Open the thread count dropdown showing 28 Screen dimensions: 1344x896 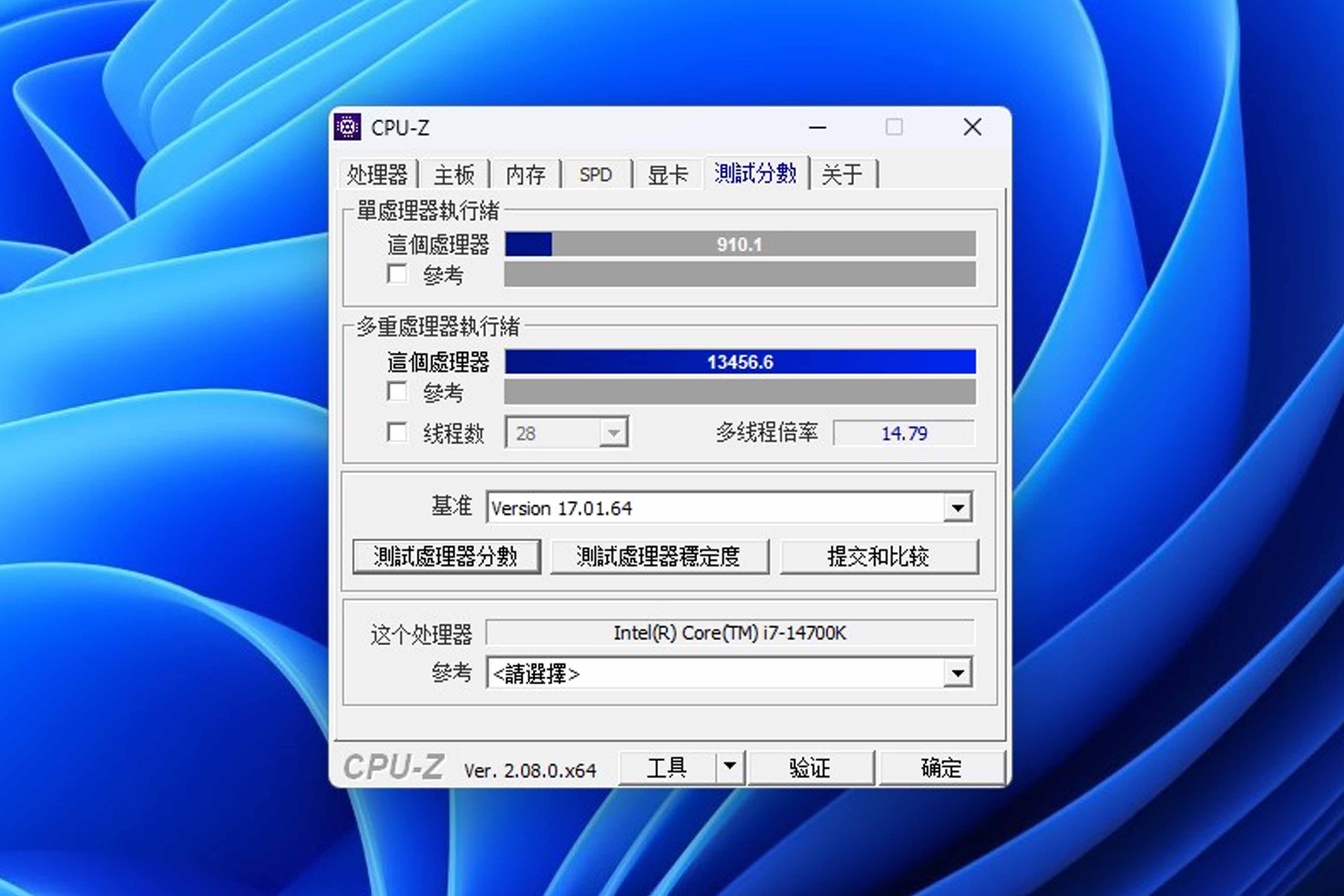point(567,433)
